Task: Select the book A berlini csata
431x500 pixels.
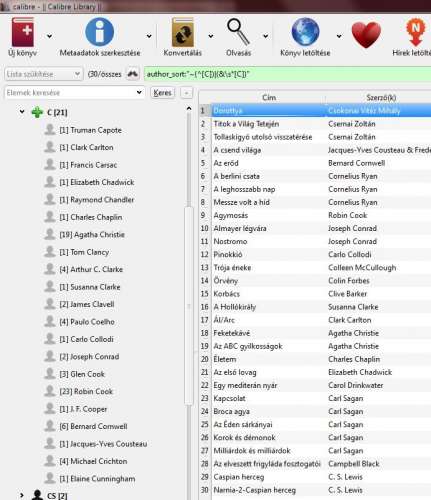Action: [237, 176]
